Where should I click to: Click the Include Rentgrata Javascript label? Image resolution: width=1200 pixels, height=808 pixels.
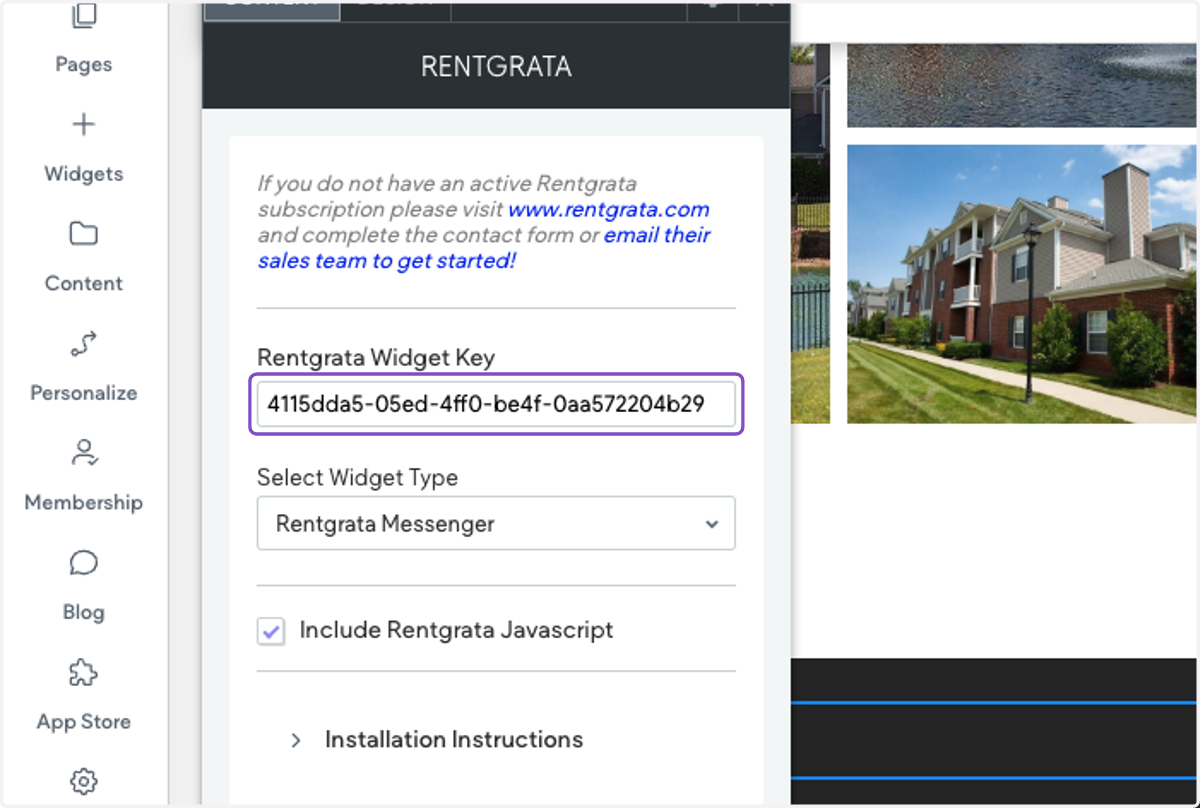(x=456, y=630)
